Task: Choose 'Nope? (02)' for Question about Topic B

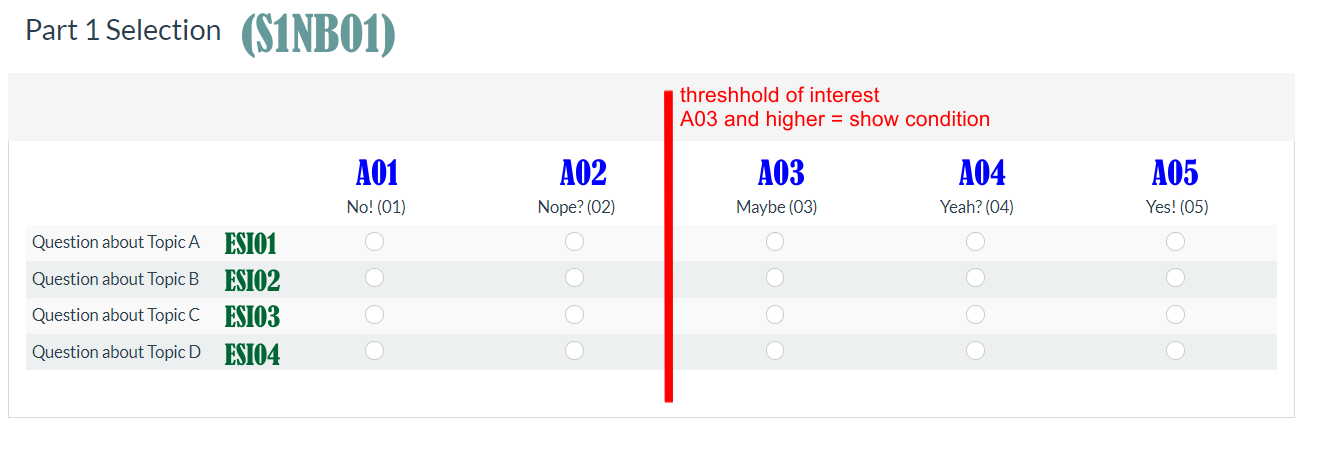Action: [x=575, y=278]
